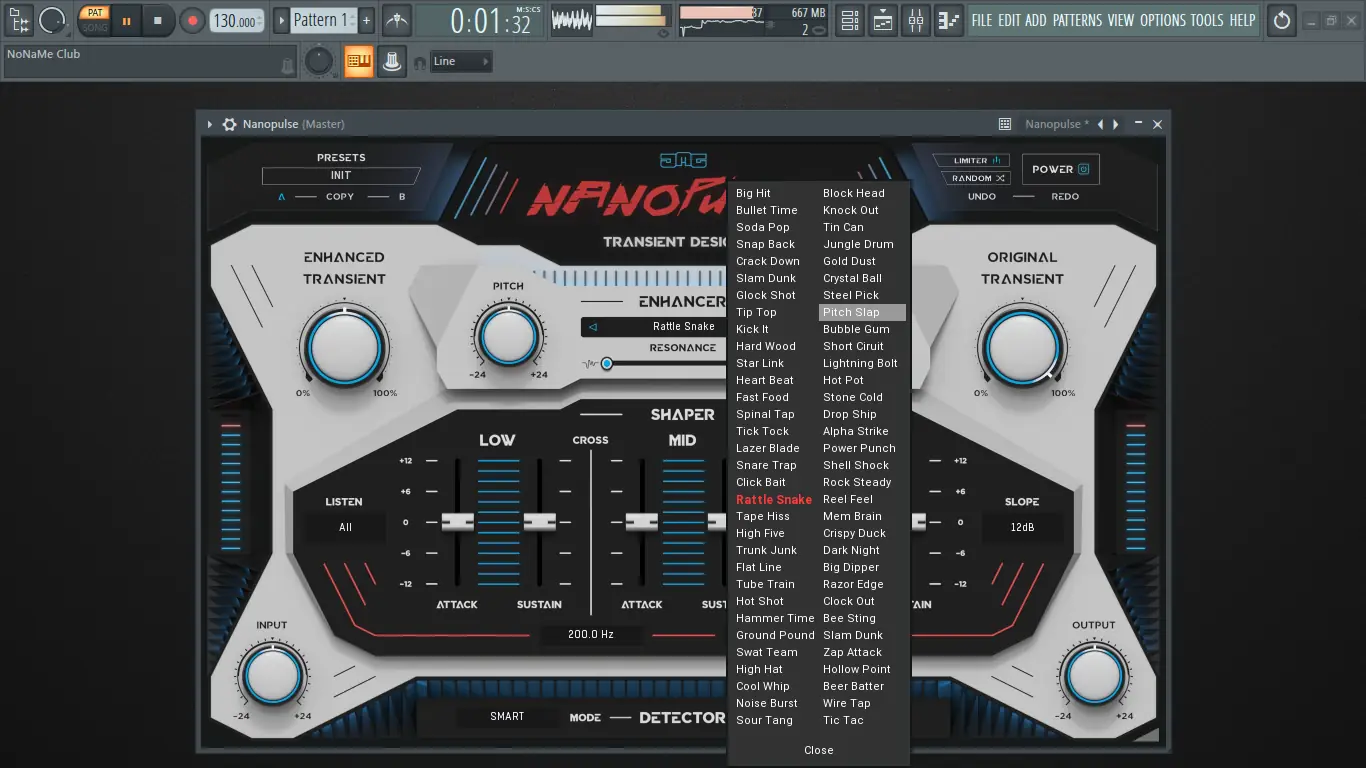Open the SMART detector mode selector
The width and height of the screenshot is (1366, 768).
click(506, 716)
